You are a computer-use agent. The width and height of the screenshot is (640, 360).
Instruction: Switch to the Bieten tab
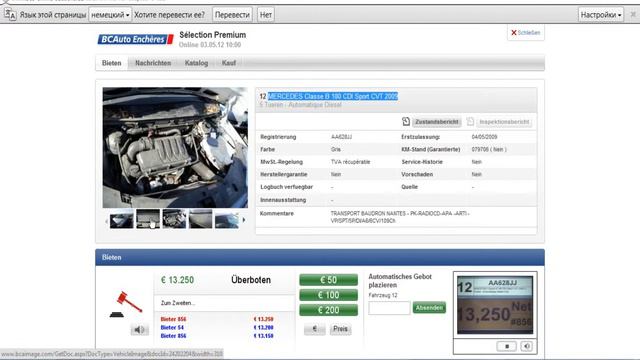[x=111, y=63]
